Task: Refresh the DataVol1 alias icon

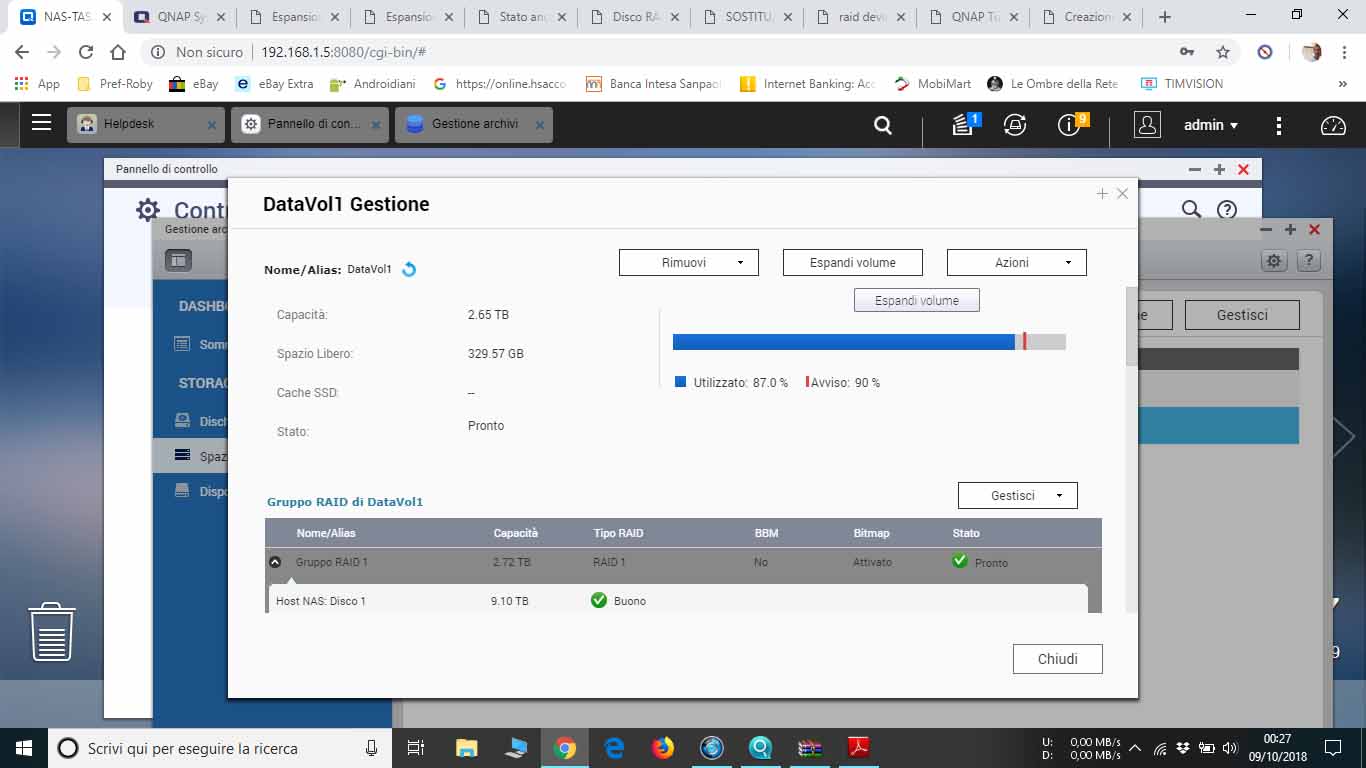Action: [x=409, y=269]
